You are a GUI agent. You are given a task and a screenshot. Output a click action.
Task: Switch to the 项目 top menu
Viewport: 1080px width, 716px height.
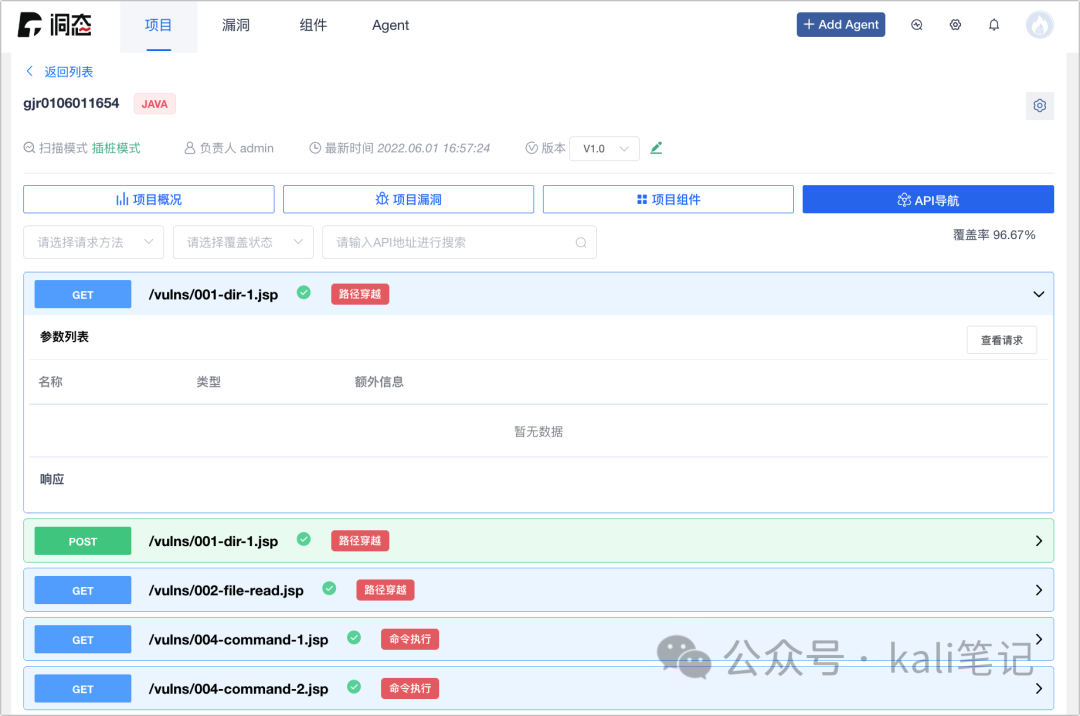tap(158, 25)
